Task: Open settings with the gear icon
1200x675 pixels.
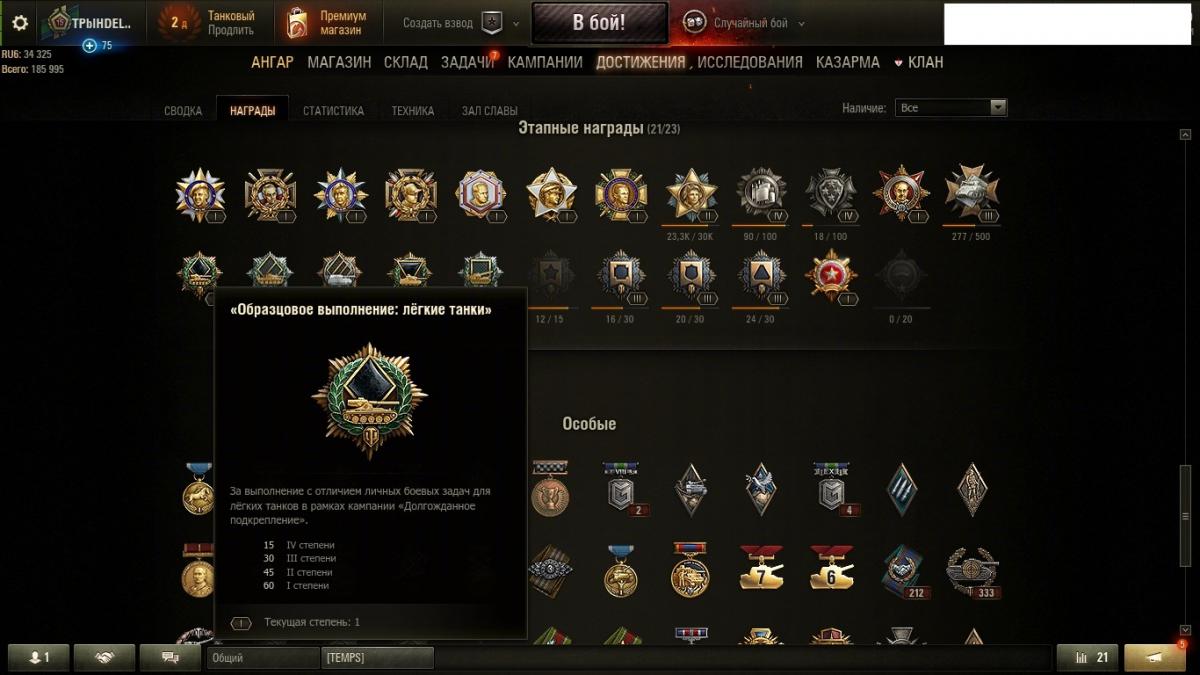Action: 20,22
